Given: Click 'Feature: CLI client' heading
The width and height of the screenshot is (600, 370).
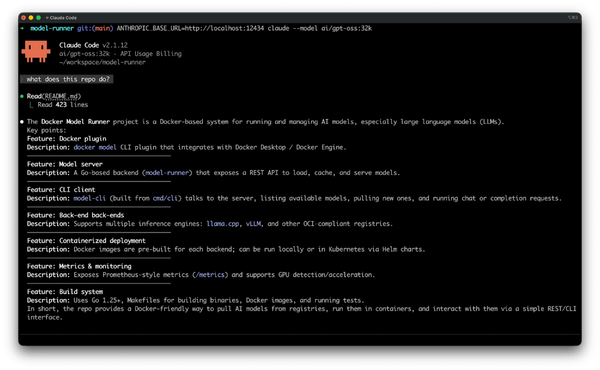Looking at the screenshot, I should [61, 190].
